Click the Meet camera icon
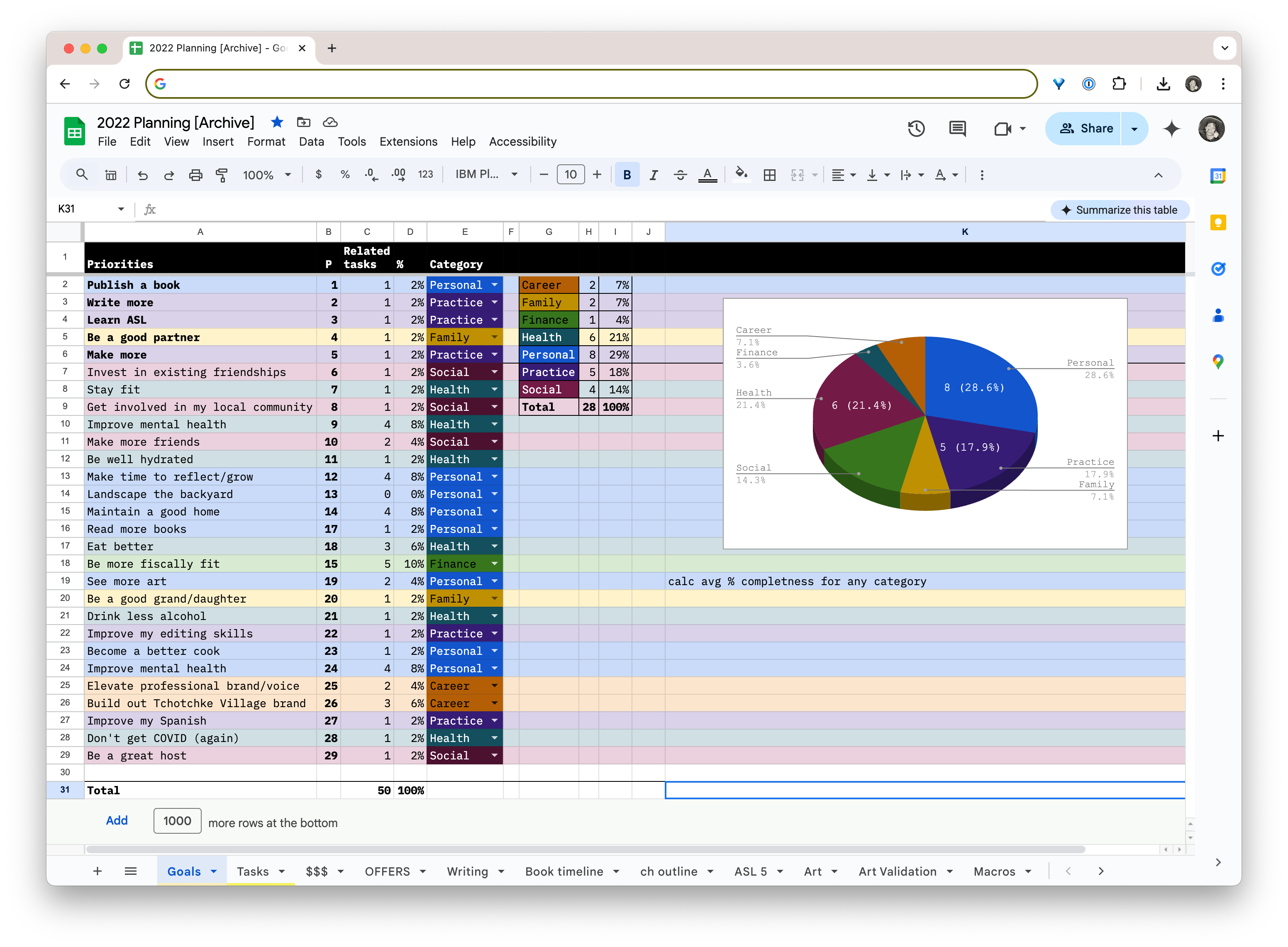 click(x=1003, y=129)
